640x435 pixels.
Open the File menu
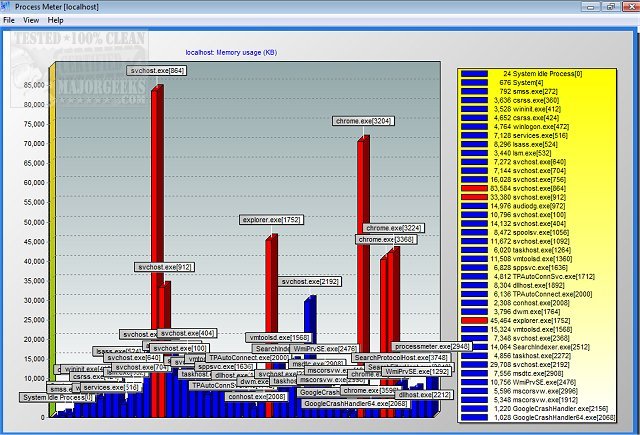(x=9, y=20)
